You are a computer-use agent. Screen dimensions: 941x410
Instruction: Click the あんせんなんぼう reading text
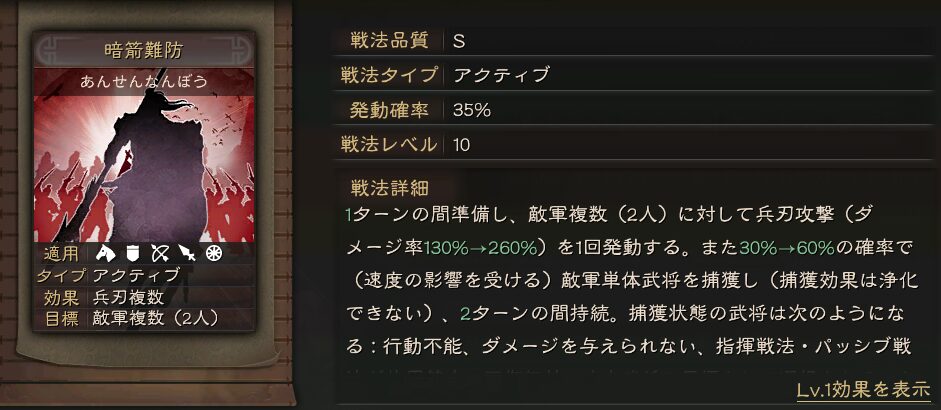coord(145,82)
